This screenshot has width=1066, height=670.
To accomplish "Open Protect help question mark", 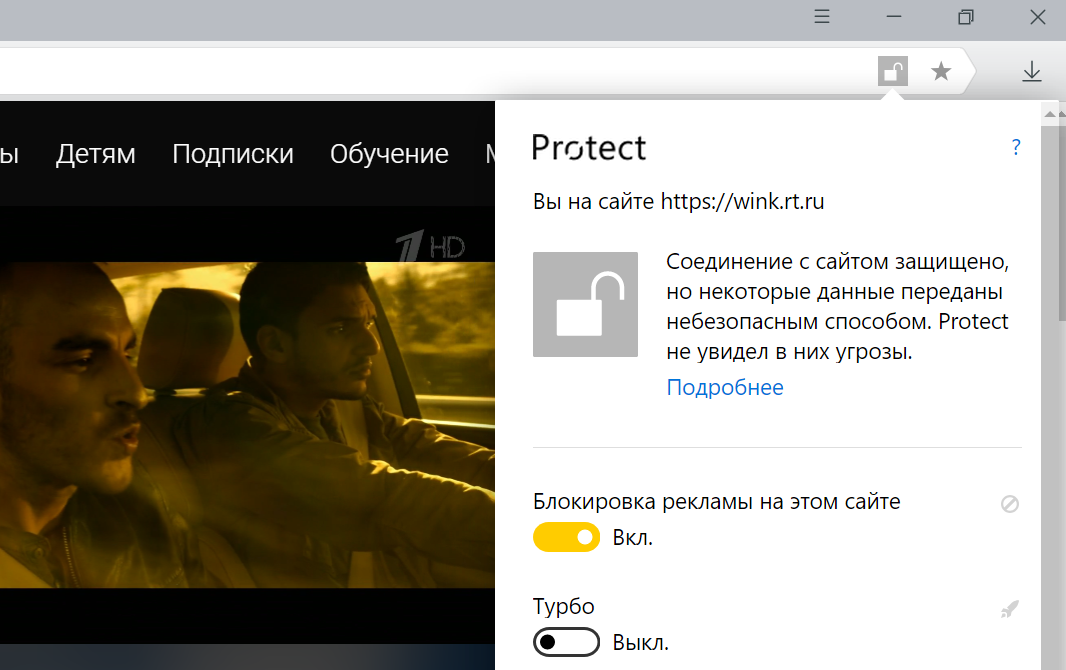I will coord(1016,147).
